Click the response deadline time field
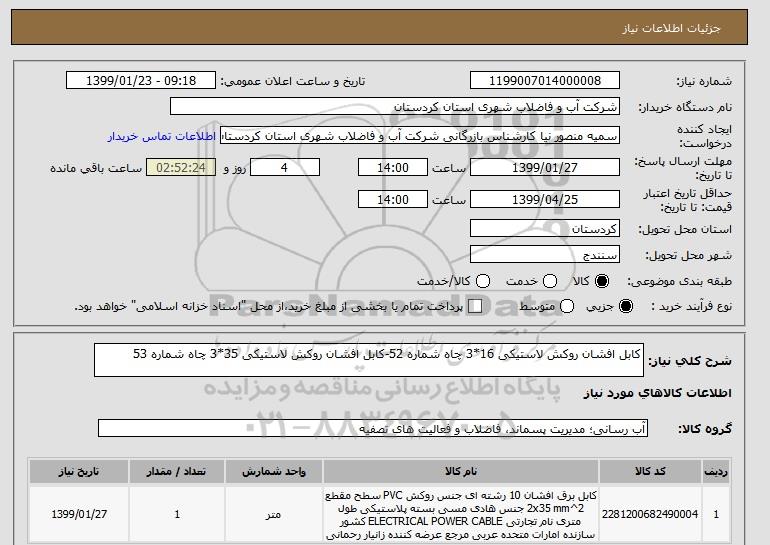 [393, 167]
